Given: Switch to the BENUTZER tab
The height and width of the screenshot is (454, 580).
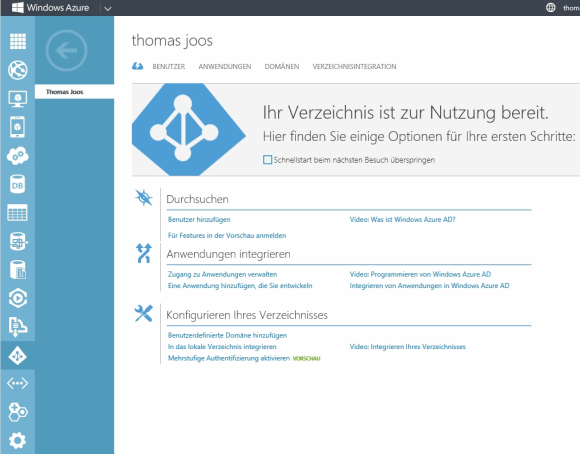Looking at the screenshot, I should [169, 67].
